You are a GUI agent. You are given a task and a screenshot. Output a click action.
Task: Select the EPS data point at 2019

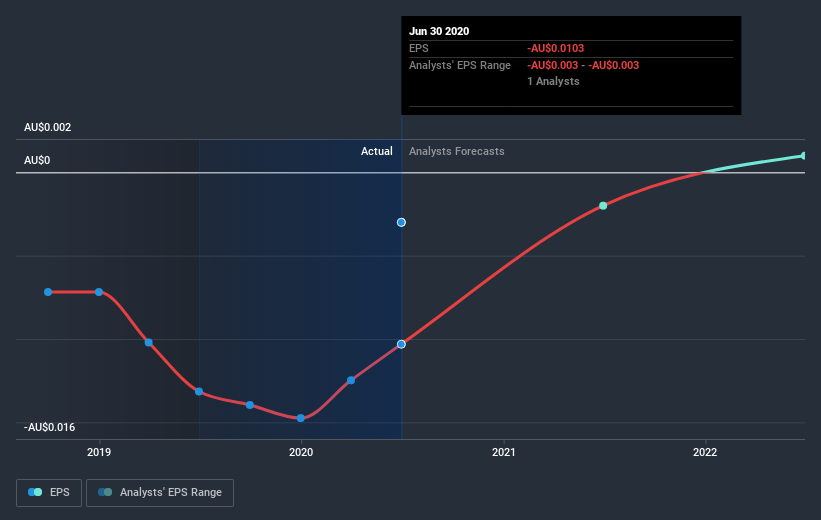tap(99, 292)
